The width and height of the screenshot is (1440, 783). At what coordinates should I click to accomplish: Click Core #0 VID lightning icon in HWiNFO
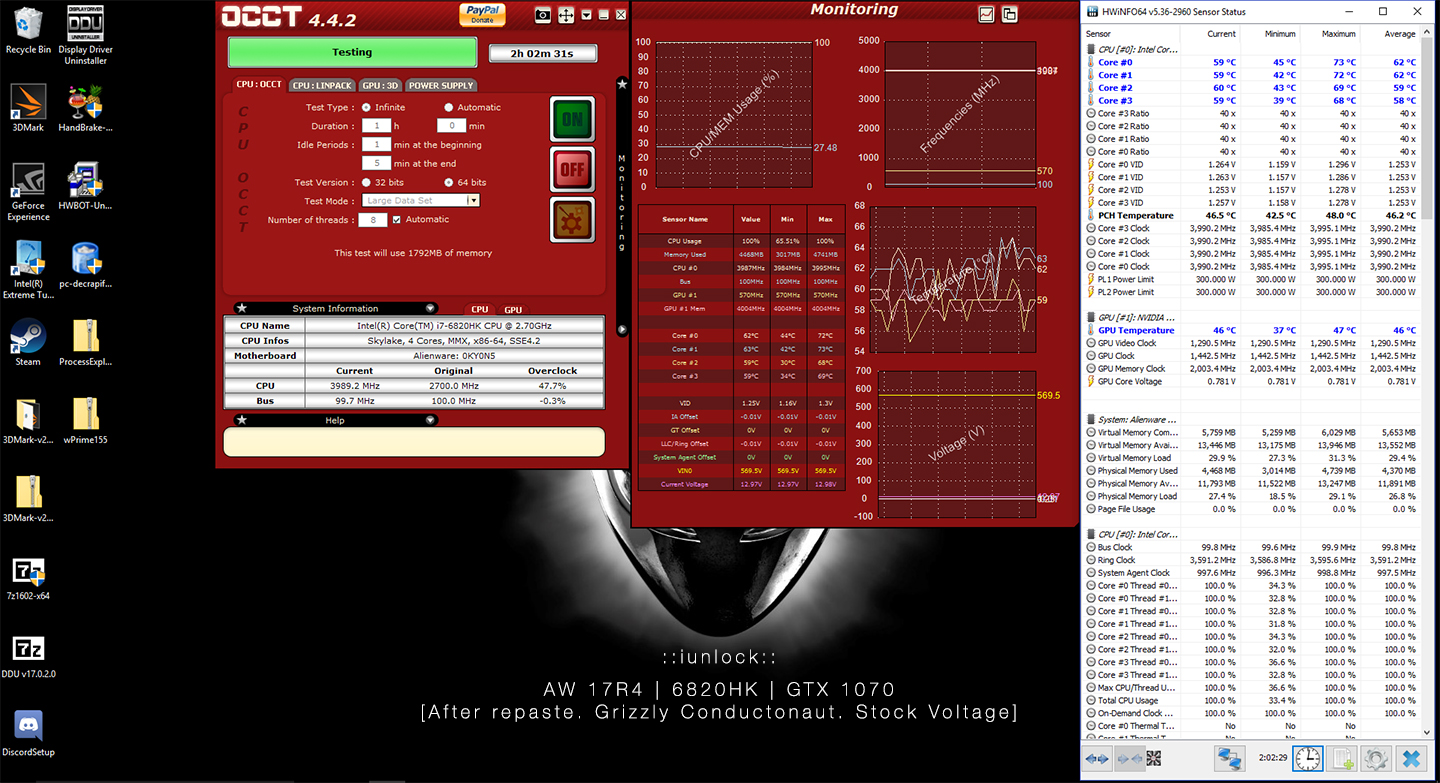1090,164
